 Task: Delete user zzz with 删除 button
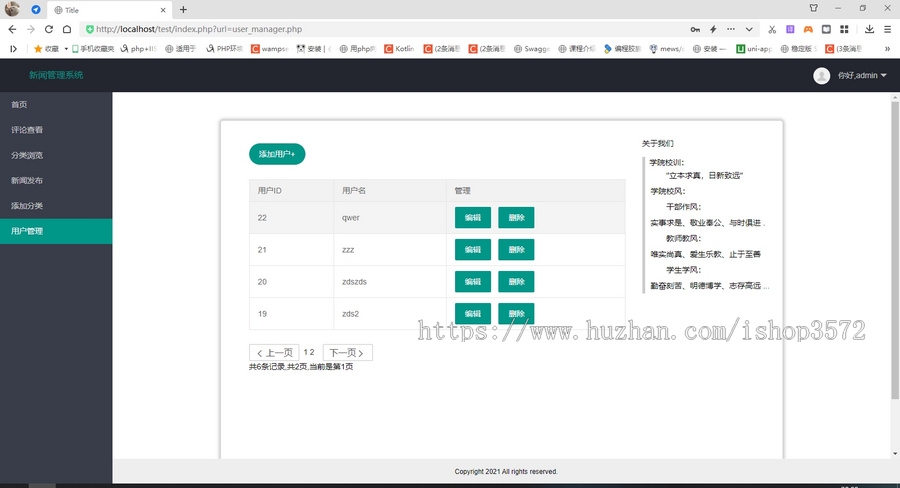pos(517,250)
